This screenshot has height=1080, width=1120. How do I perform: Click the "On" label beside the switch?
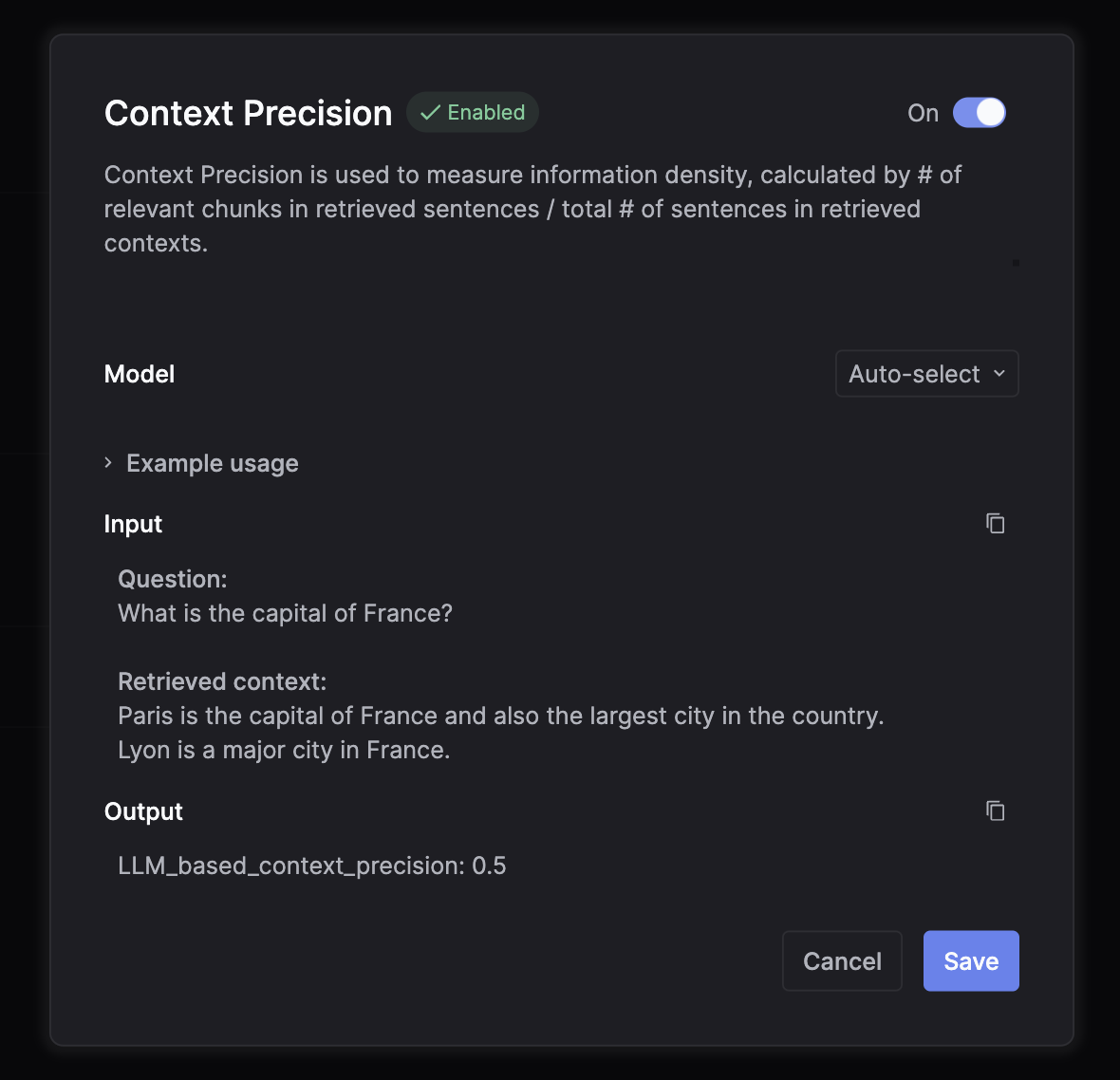tap(923, 113)
